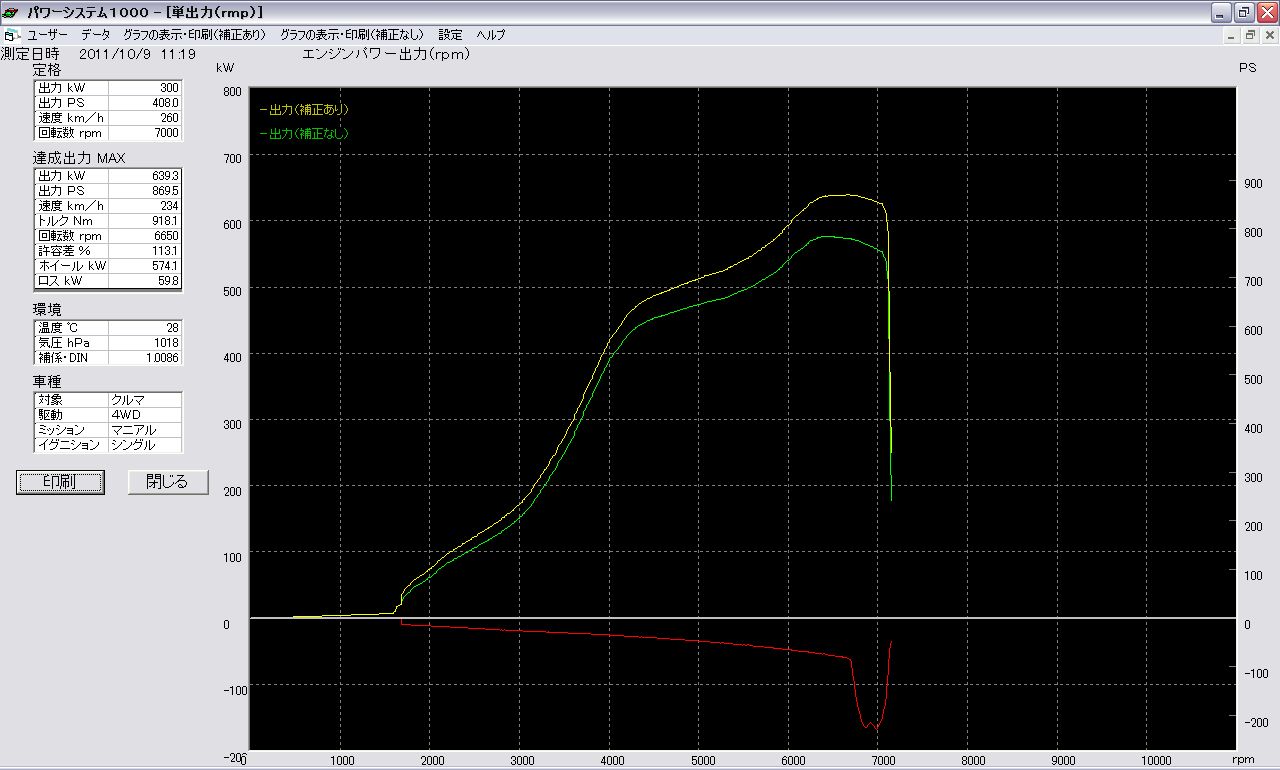Viewport: 1280px width, 770px height.
Task: Select the max トルク Nm value field
Action: 144,221
